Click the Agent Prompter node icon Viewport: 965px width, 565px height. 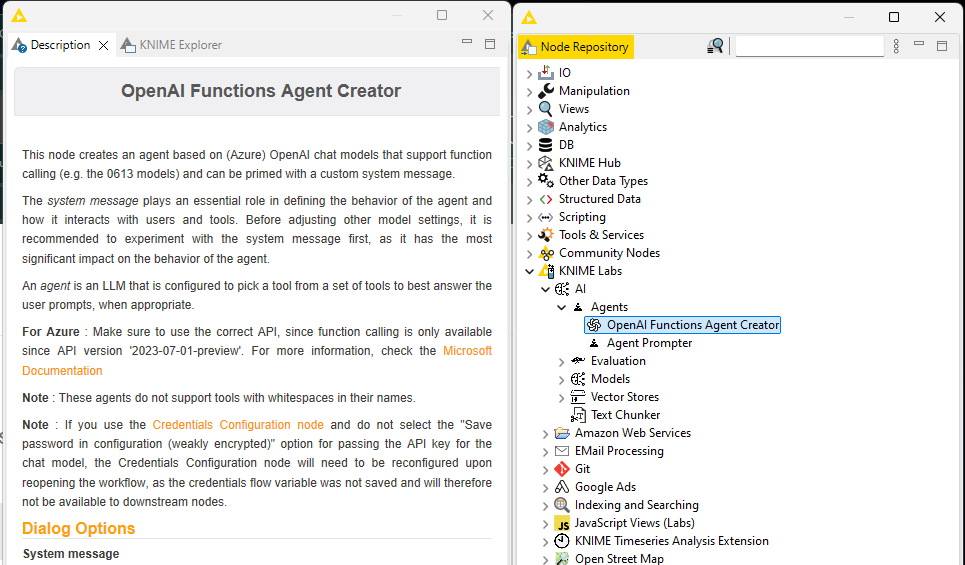pos(594,343)
